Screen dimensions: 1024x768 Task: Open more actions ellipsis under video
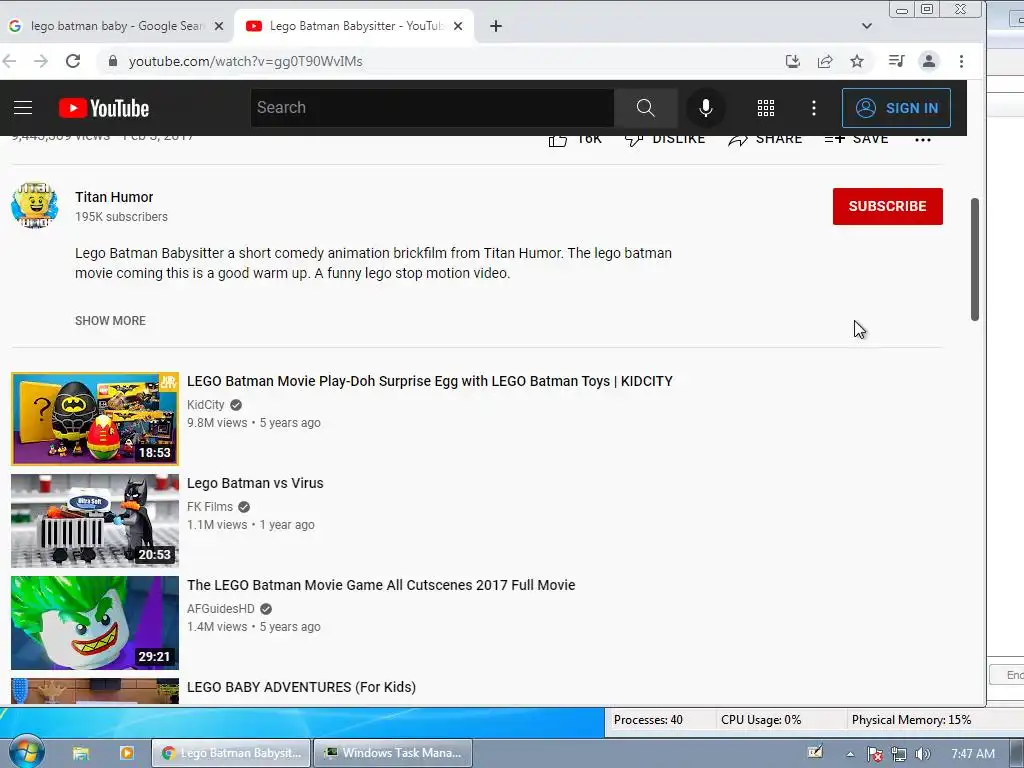pyautogui.click(x=923, y=140)
